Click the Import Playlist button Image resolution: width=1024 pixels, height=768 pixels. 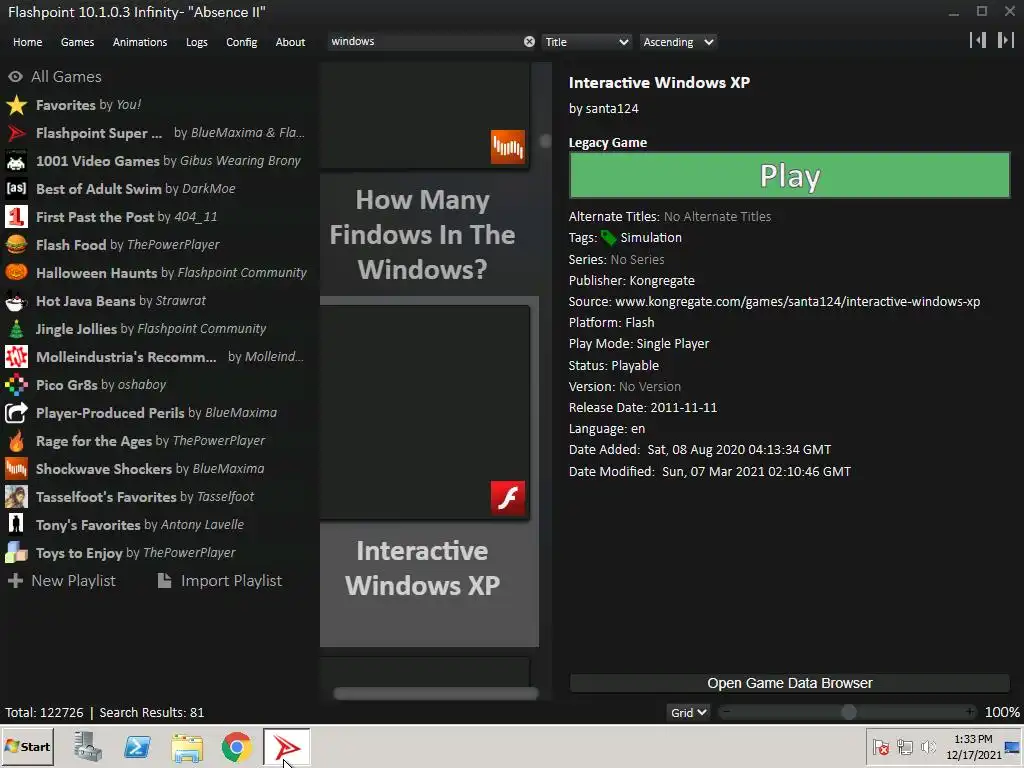[220, 581]
